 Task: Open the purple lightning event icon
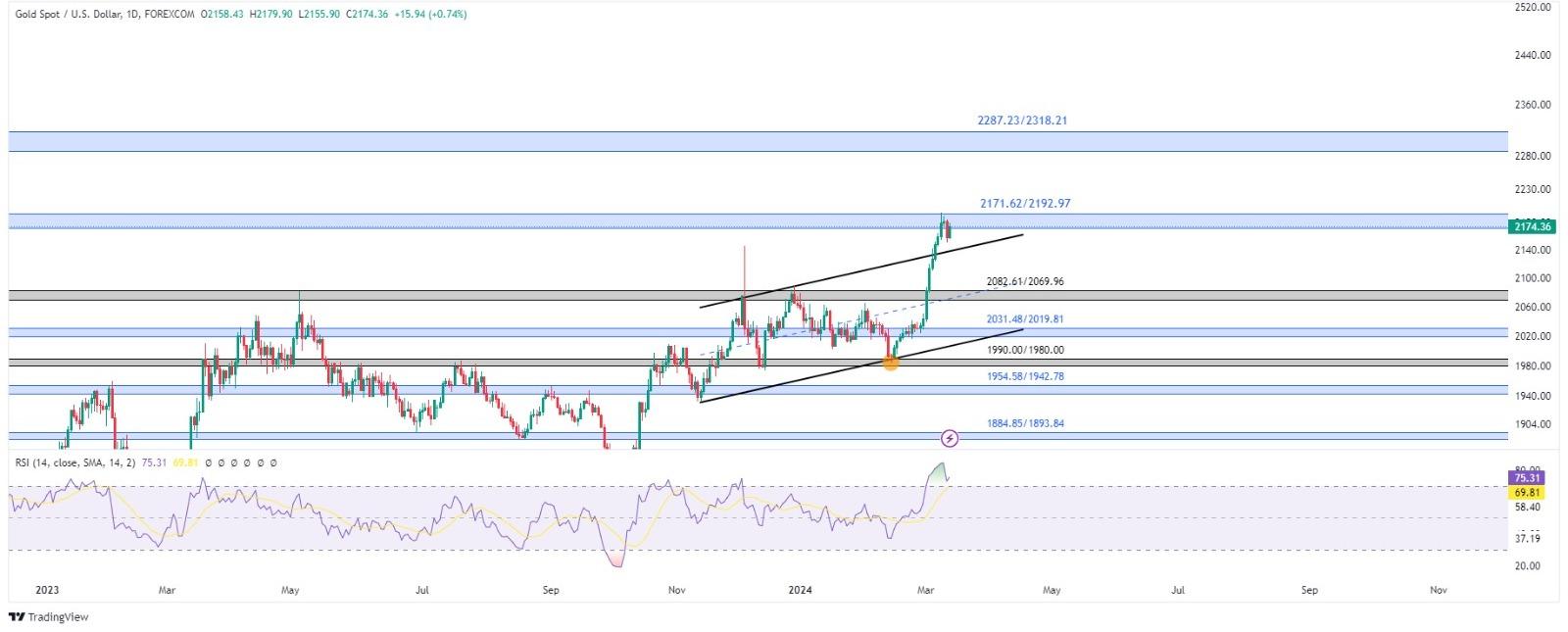(949, 438)
